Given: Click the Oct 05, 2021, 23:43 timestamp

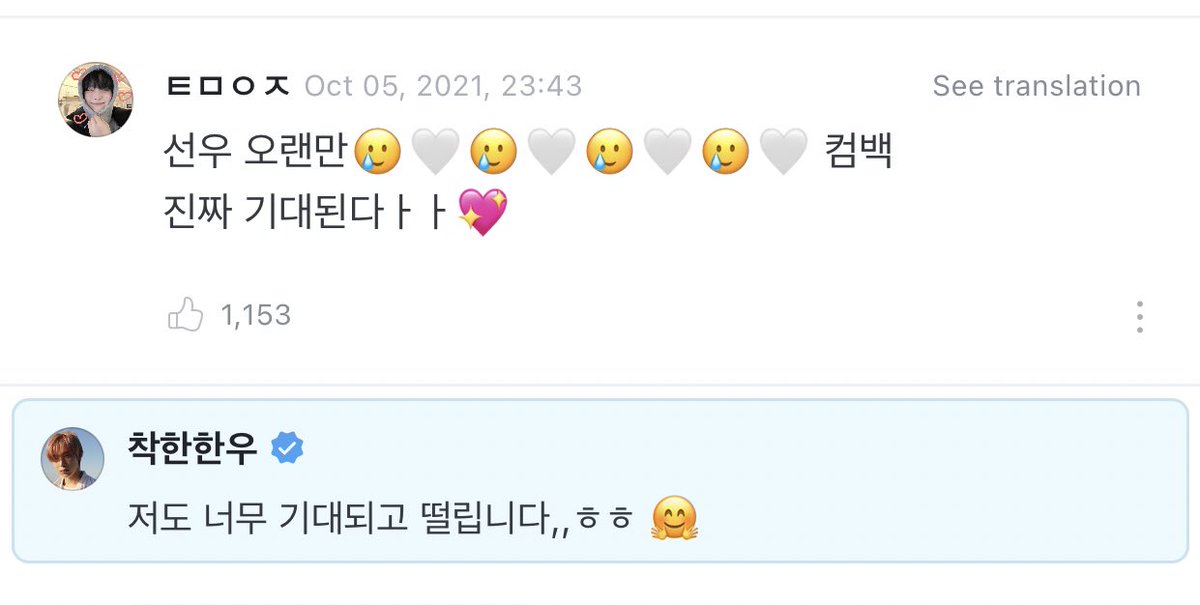Looking at the screenshot, I should 443,86.
